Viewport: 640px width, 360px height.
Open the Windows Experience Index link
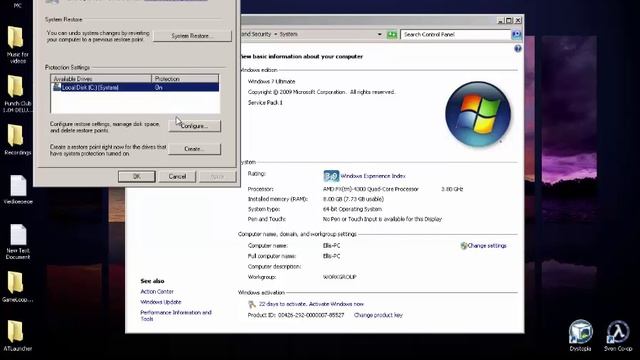(x=373, y=176)
